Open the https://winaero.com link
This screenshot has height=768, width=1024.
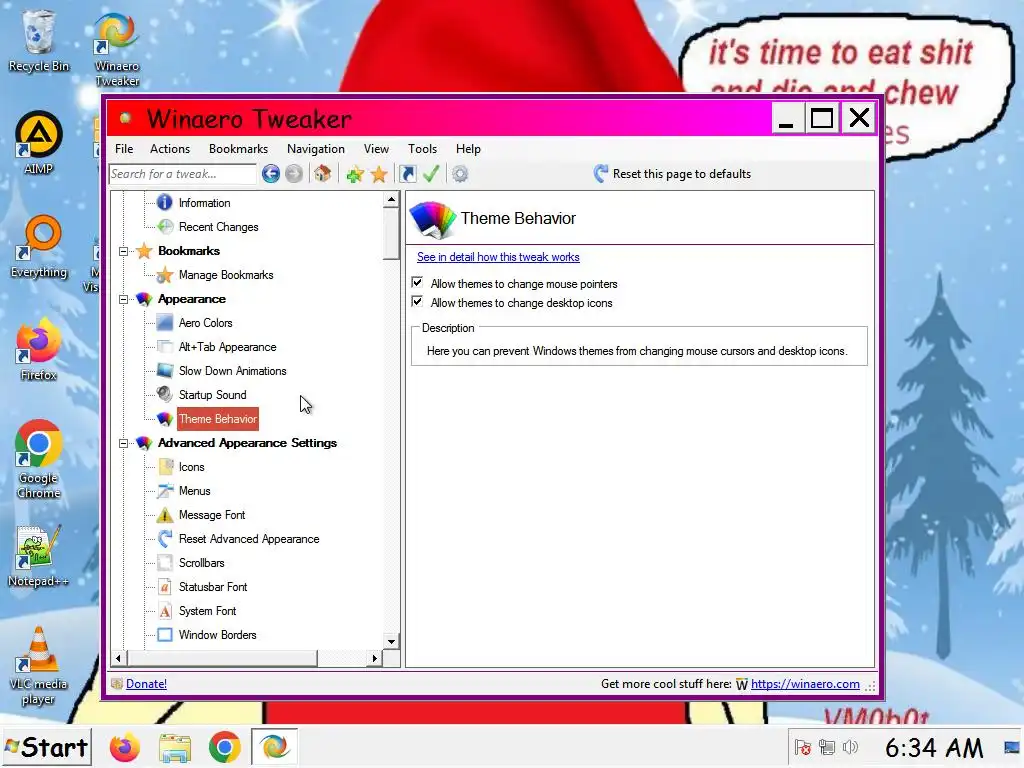point(805,684)
